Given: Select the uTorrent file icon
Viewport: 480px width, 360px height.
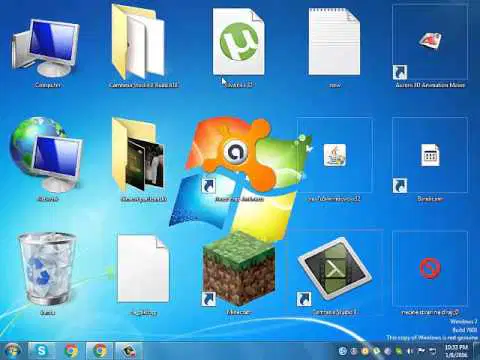Looking at the screenshot, I should click(x=238, y=42).
